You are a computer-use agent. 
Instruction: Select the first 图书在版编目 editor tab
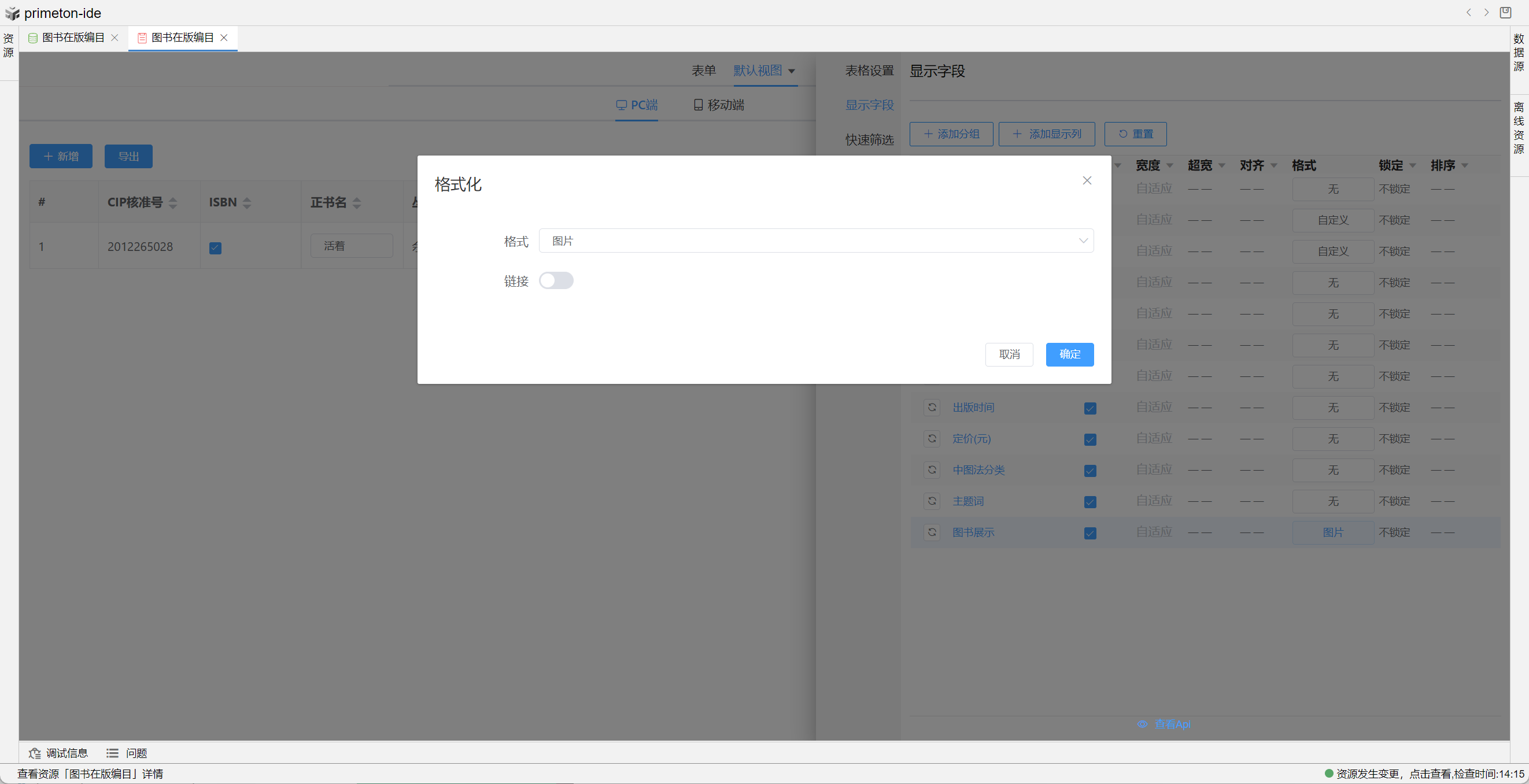[73, 38]
